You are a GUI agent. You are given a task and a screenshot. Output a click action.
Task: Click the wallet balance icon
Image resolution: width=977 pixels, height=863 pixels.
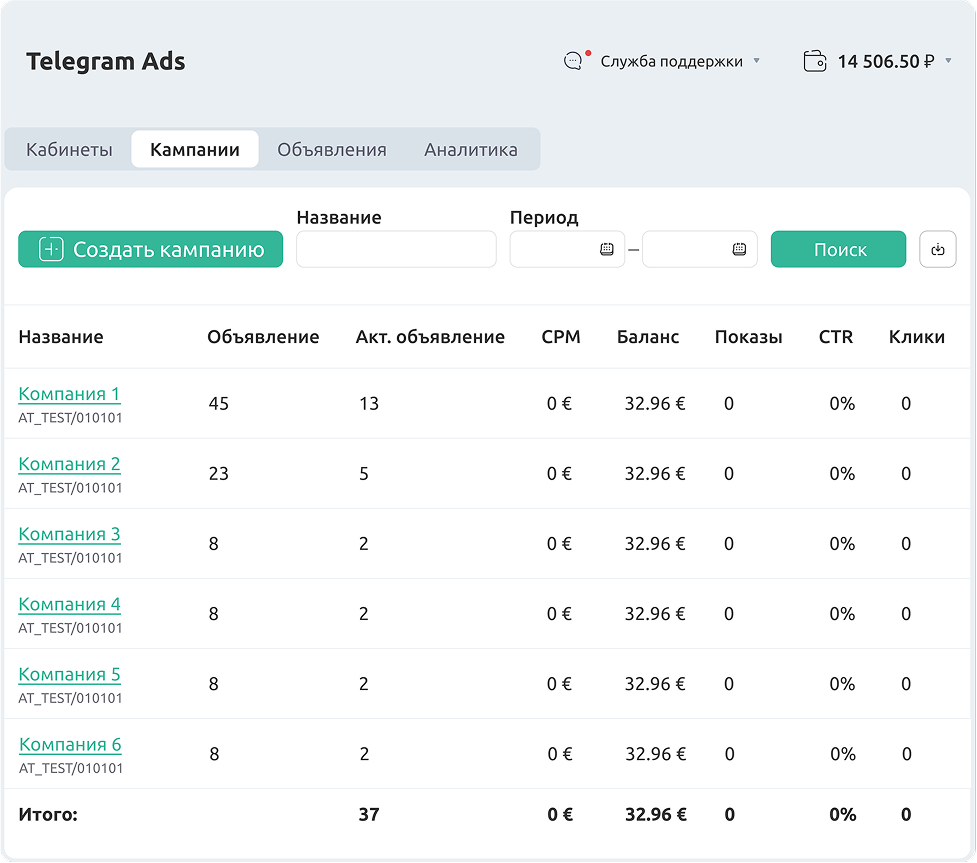pos(814,61)
